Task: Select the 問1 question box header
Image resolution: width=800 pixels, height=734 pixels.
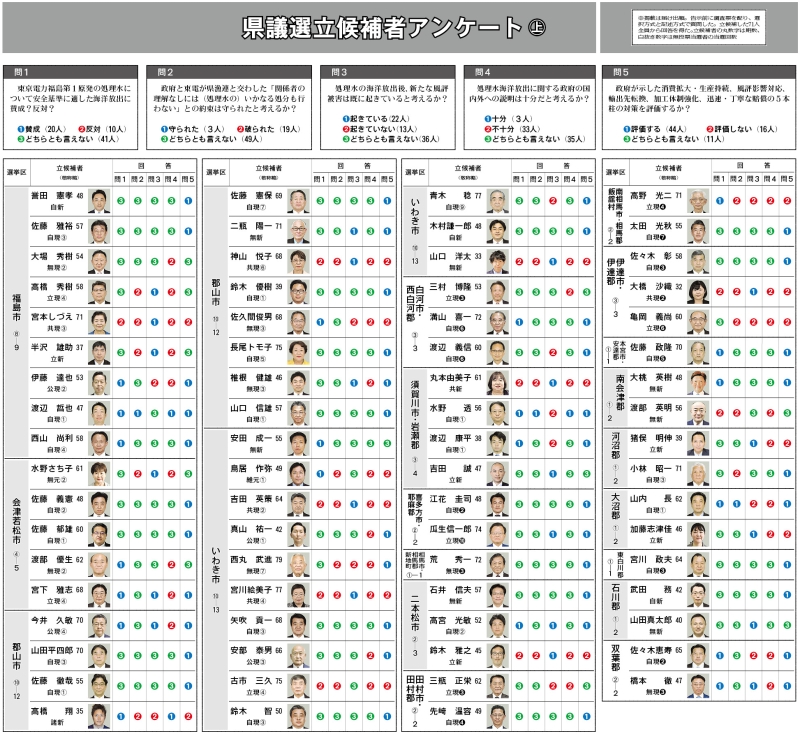Action: pyautogui.click(x=70, y=72)
